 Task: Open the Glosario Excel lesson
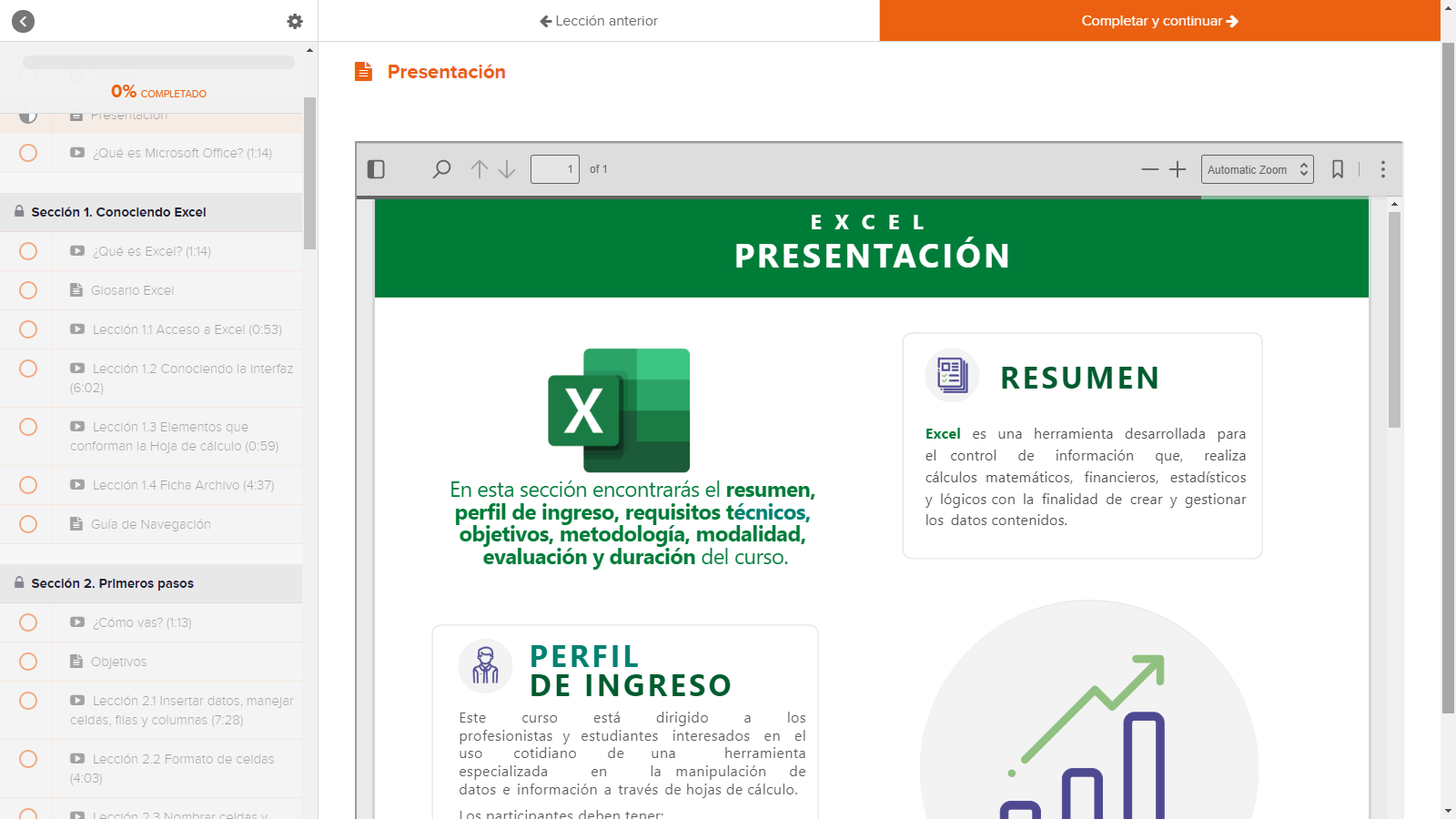pos(151,290)
